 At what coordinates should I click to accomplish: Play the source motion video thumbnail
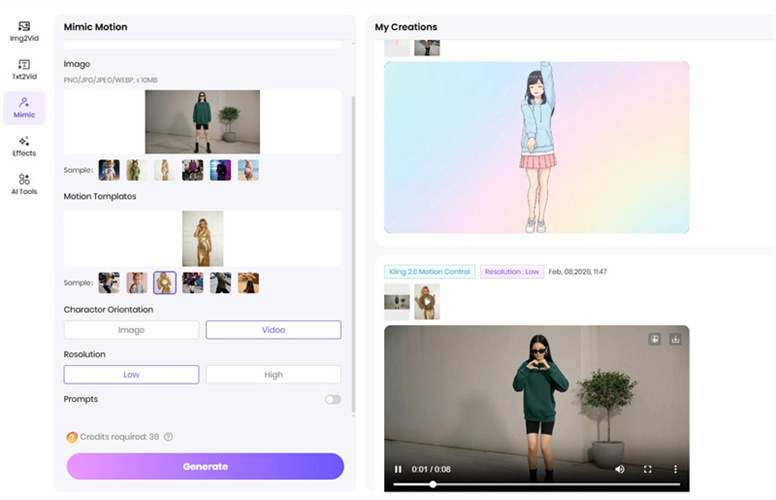(427, 301)
